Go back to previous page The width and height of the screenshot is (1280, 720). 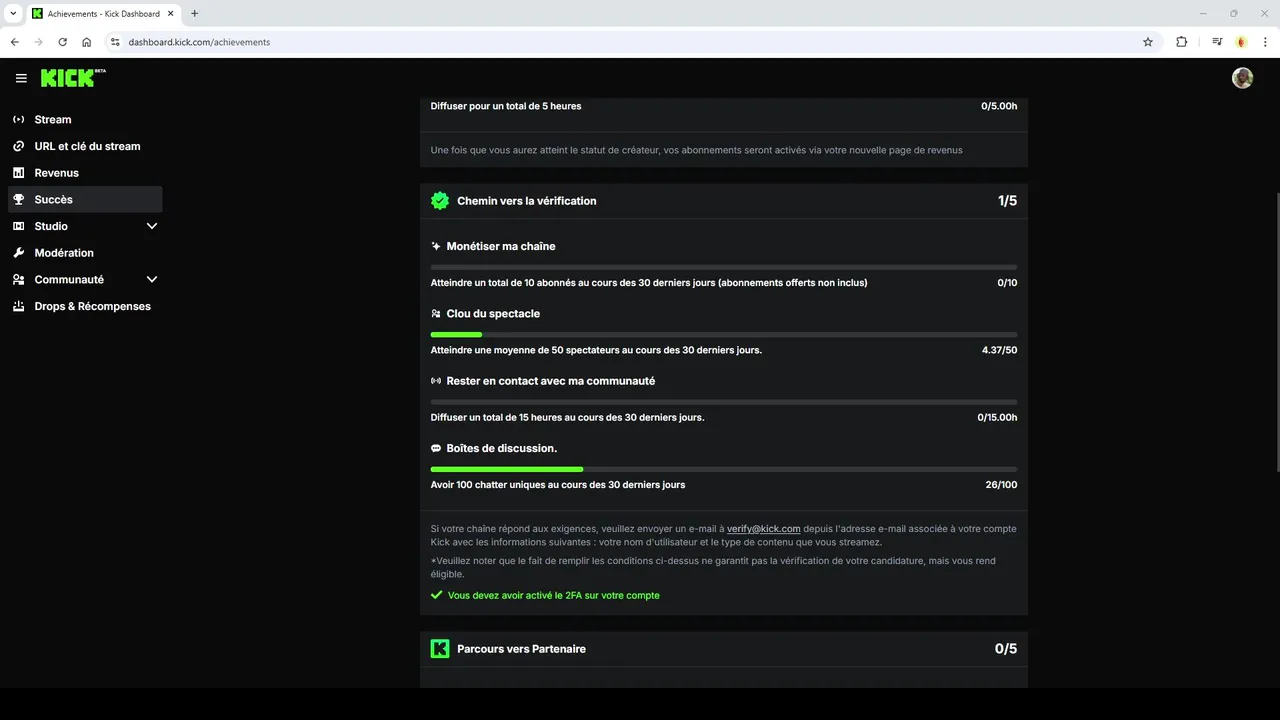14,42
